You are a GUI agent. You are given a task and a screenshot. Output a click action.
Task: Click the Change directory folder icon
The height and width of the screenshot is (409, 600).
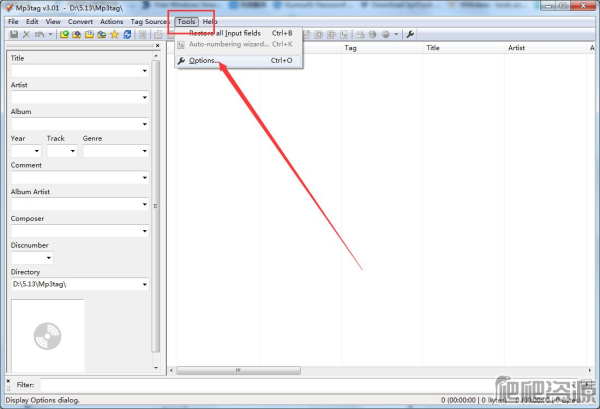pyautogui.click(x=65, y=34)
